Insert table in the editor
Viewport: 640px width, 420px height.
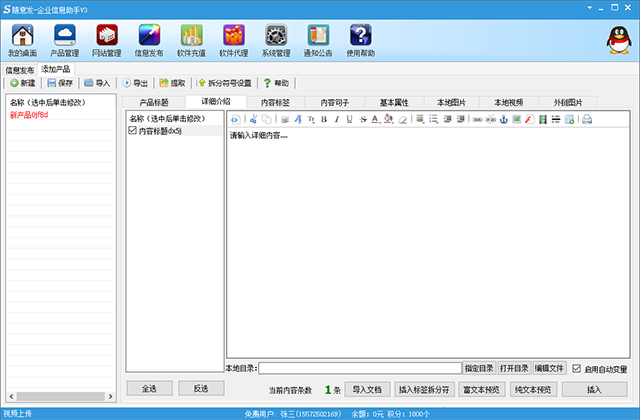(x=569, y=119)
